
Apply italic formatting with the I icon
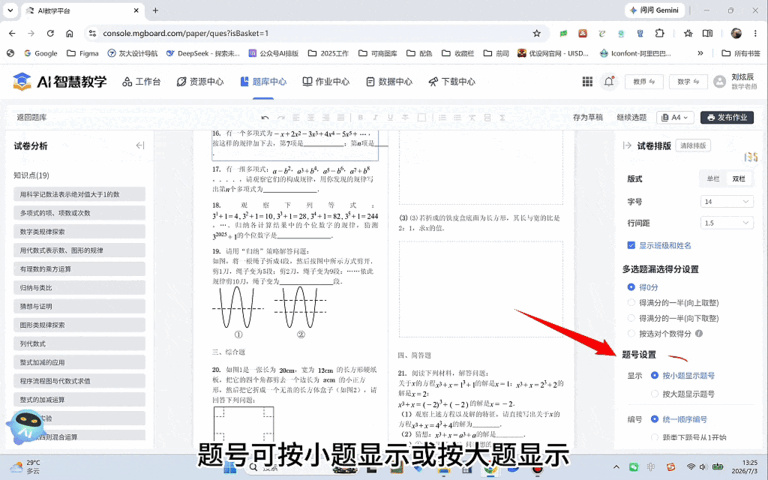pos(375,118)
